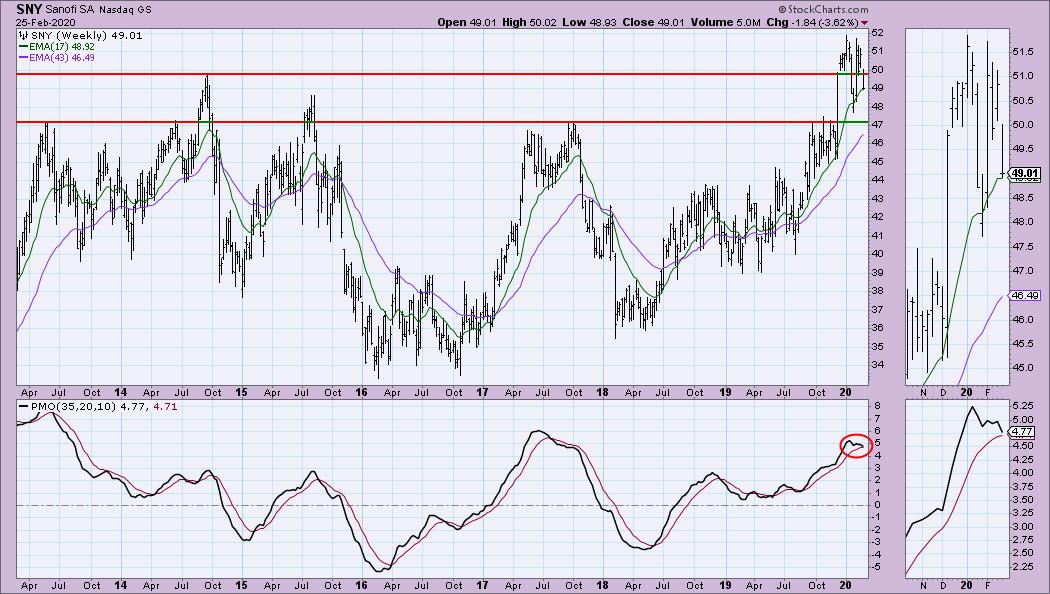Select the 25-Feb-2020 chart date
Image resolution: width=1050 pixels, height=594 pixels.
click(x=46, y=22)
